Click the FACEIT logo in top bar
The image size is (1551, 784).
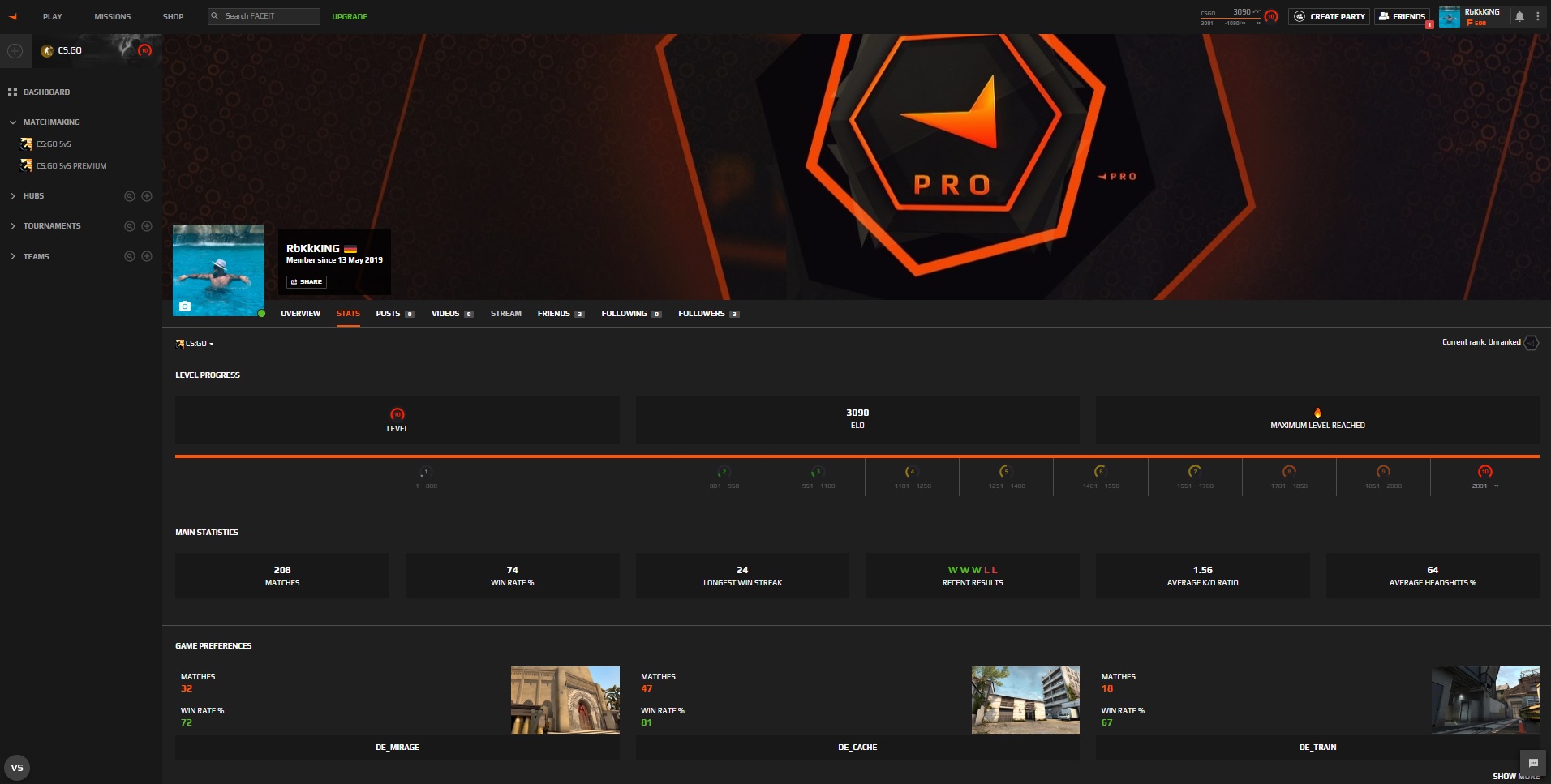click(13, 16)
